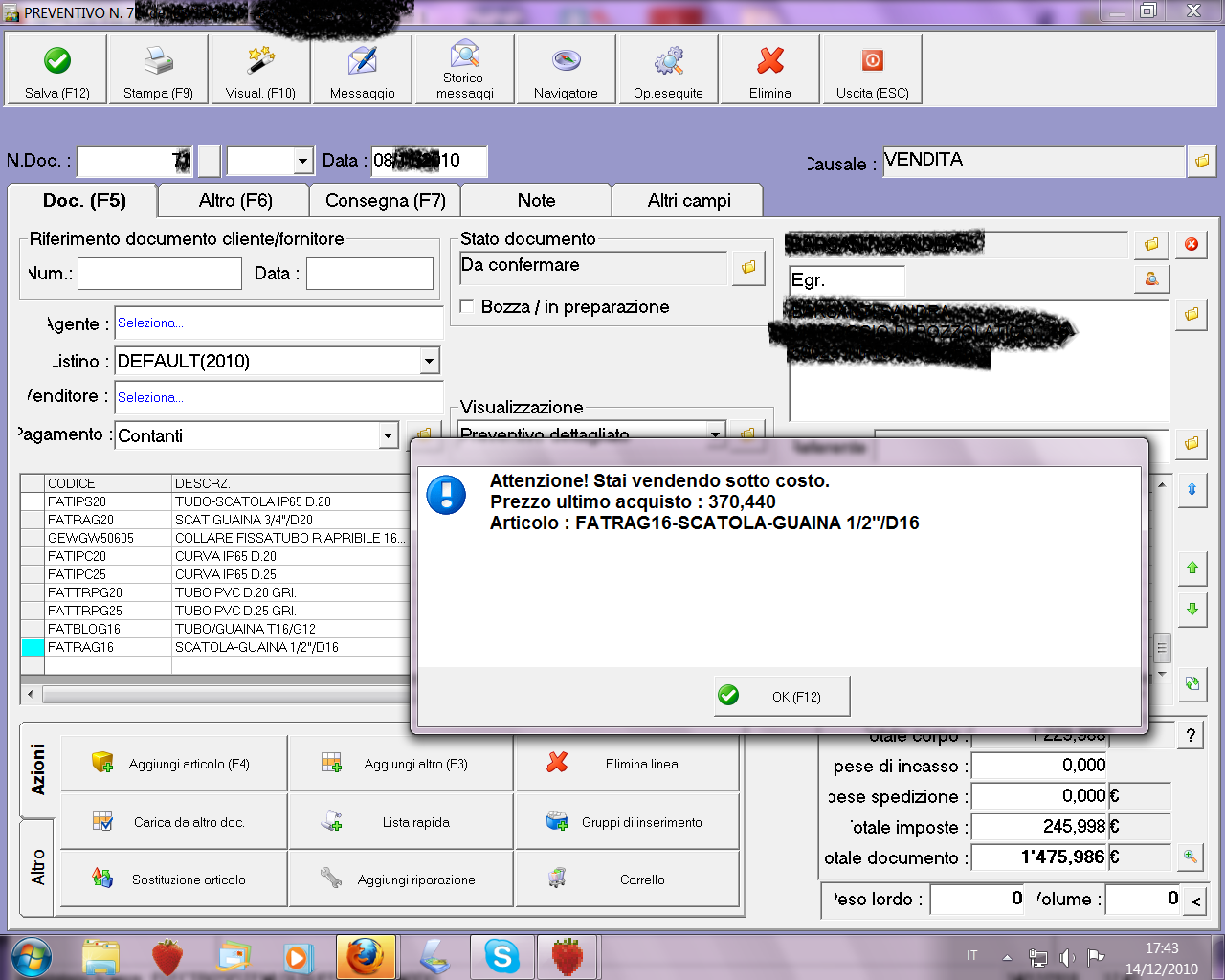Open Firefox from the taskbar
This screenshot has width=1225, height=980.
(x=366, y=956)
